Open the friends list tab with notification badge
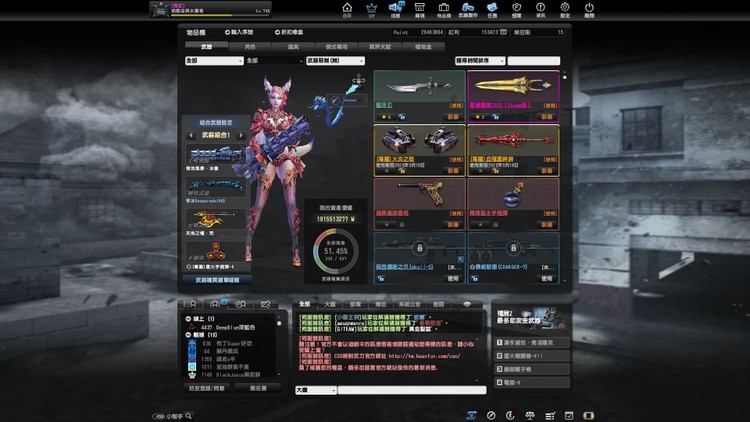 click(x=217, y=304)
